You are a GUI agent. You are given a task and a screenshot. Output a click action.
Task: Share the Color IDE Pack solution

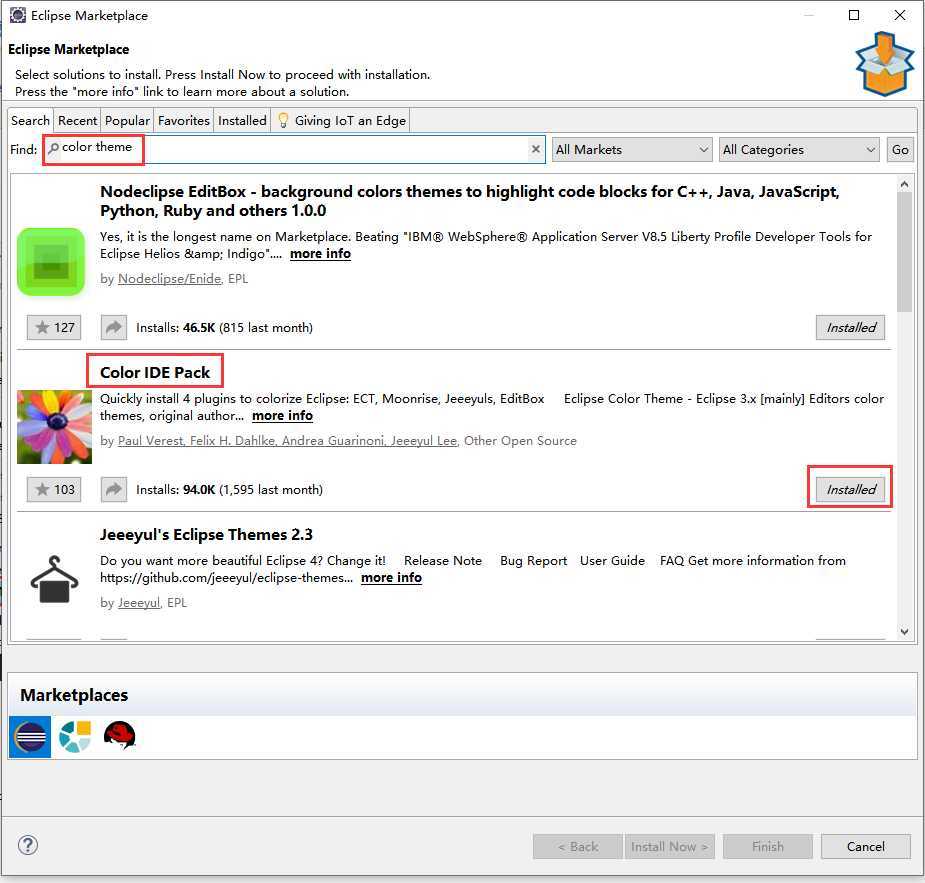114,490
